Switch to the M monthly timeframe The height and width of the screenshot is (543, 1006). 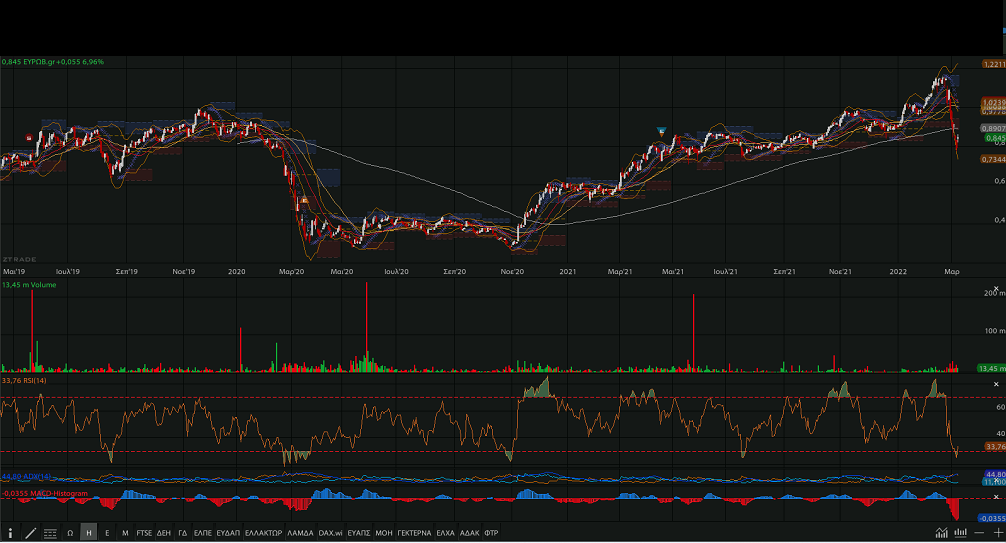(125, 533)
